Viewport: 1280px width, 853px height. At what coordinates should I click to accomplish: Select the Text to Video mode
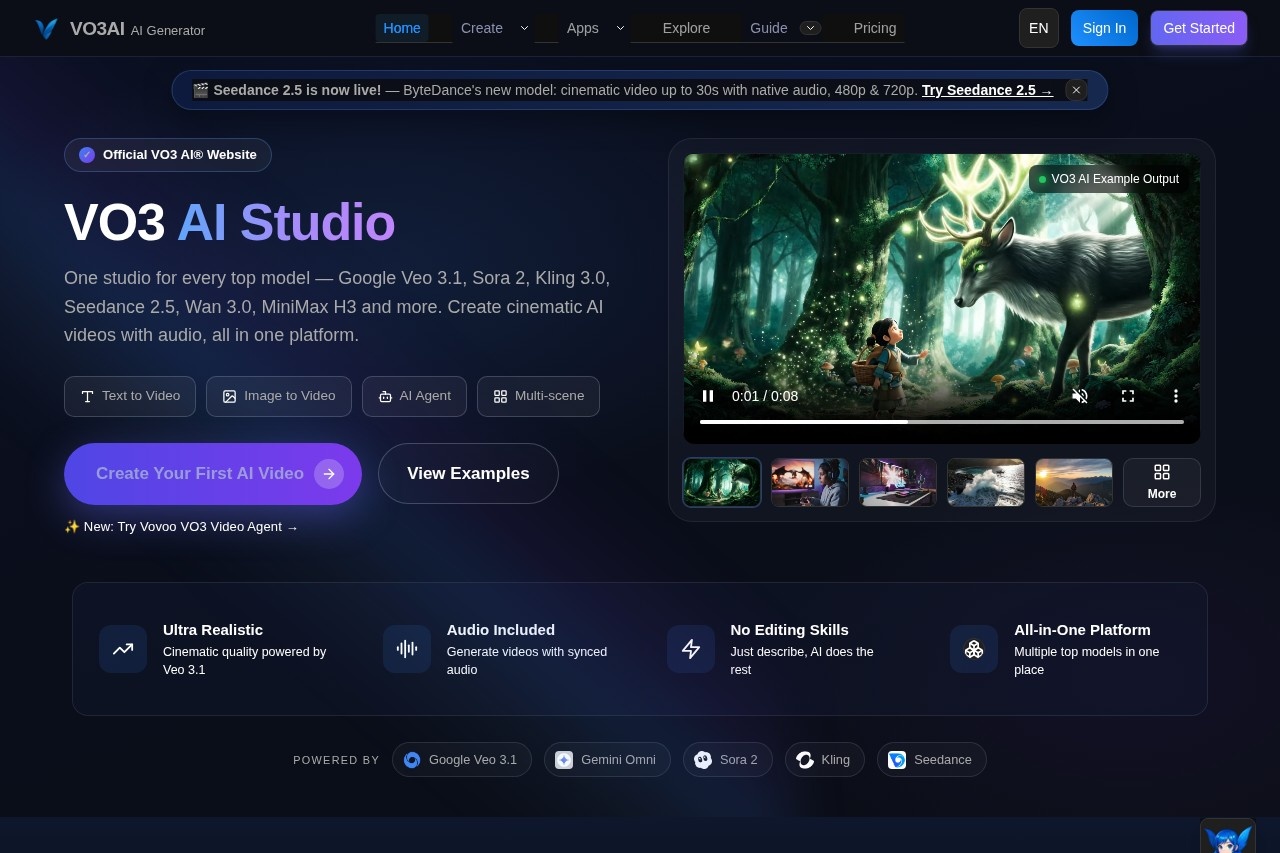130,396
